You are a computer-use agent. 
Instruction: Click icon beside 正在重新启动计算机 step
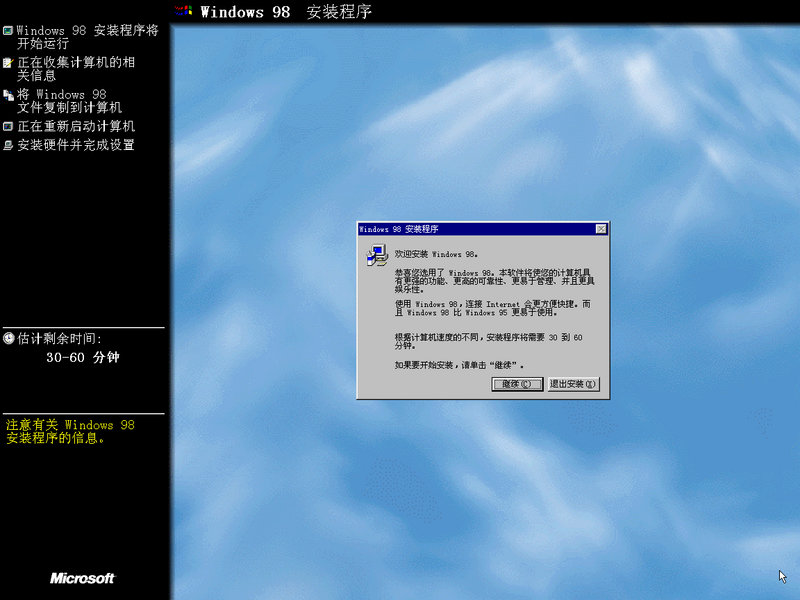(8, 126)
